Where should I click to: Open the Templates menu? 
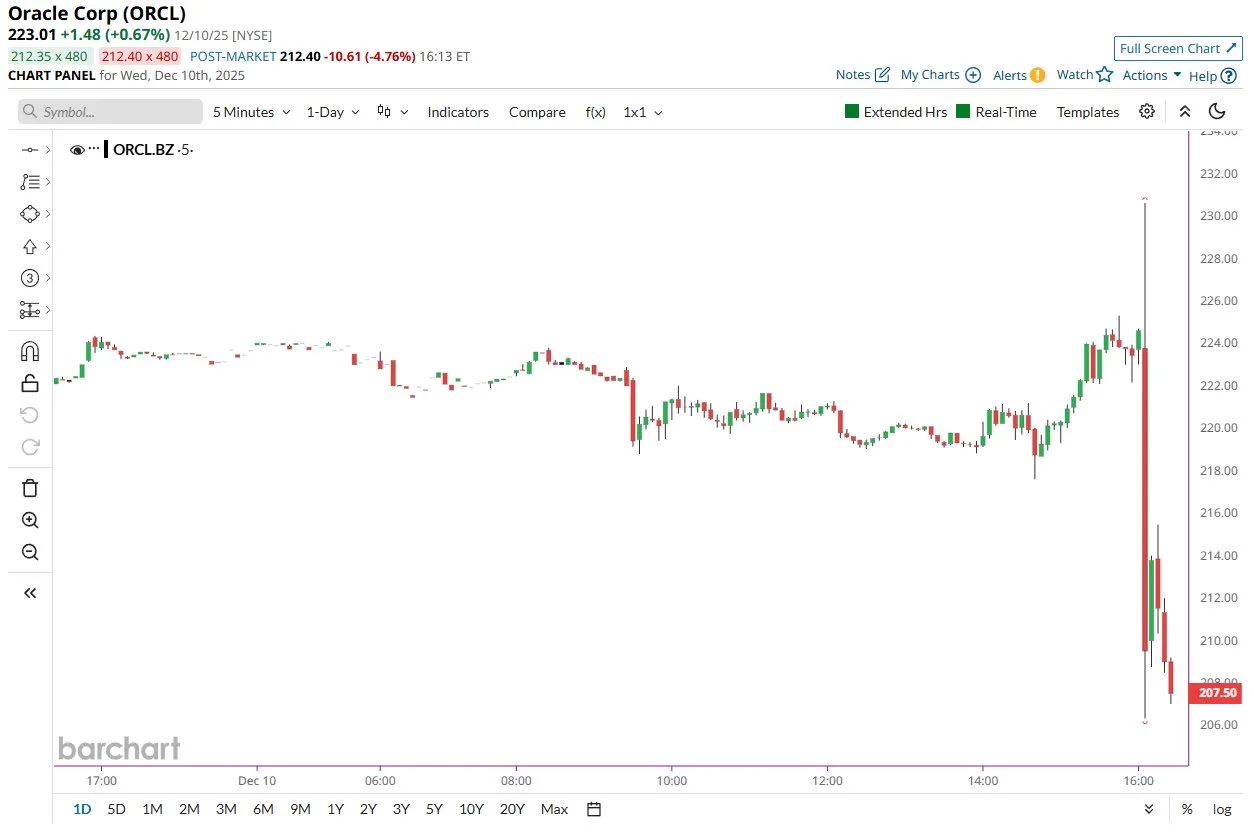(x=1088, y=112)
